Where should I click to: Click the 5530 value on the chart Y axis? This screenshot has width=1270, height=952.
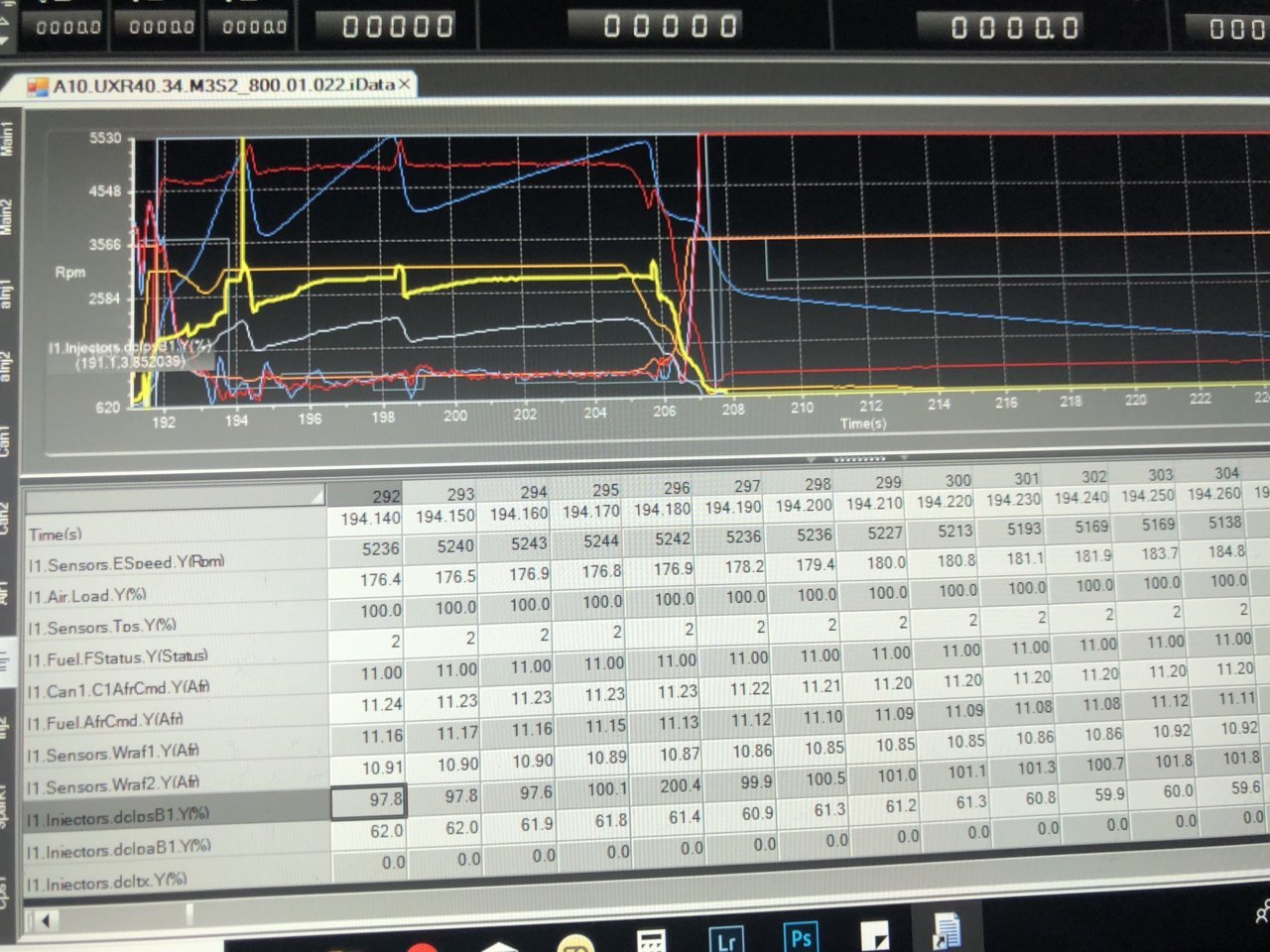[x=104, y=139]
